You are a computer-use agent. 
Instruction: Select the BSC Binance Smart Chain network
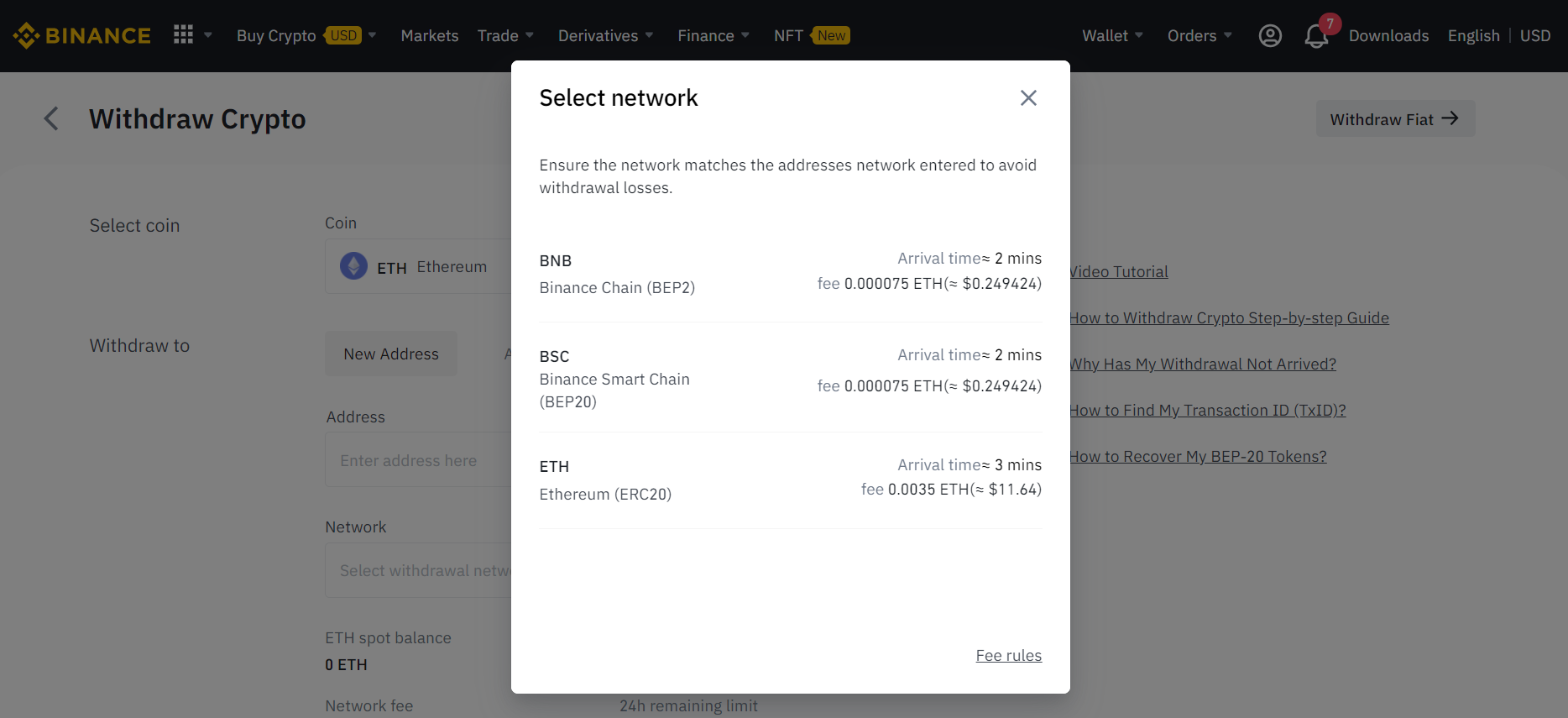coord(790,378)
